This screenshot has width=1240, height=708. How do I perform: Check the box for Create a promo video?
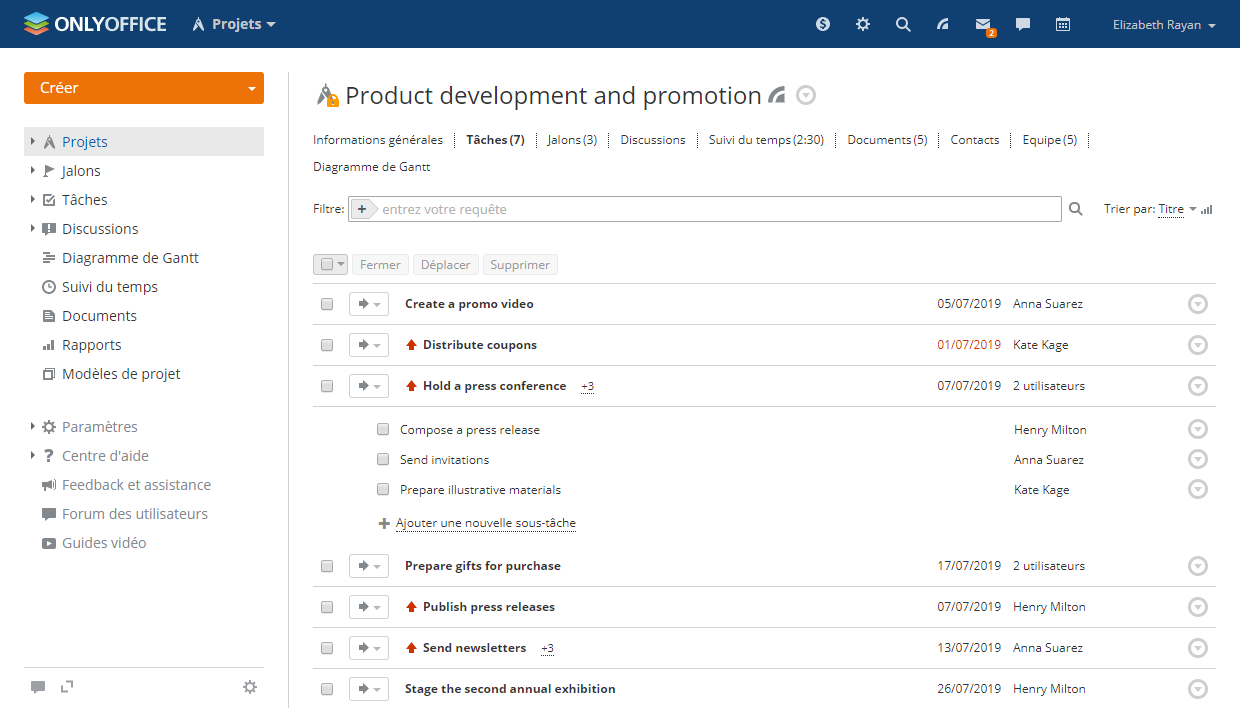327,304
